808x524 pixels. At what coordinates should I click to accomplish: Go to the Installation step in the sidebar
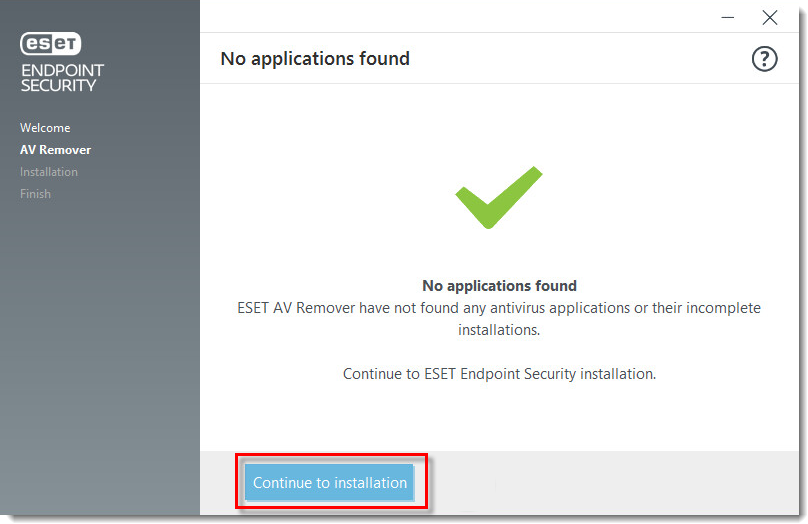(x=49, y=172)
